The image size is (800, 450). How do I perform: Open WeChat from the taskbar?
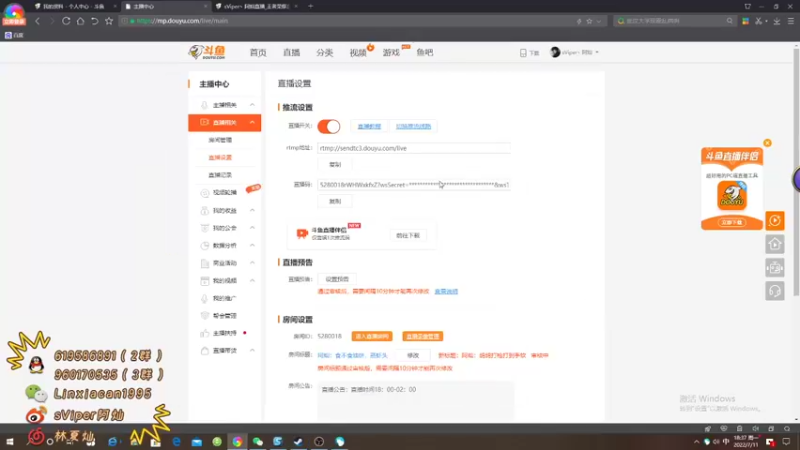point(258,441)
